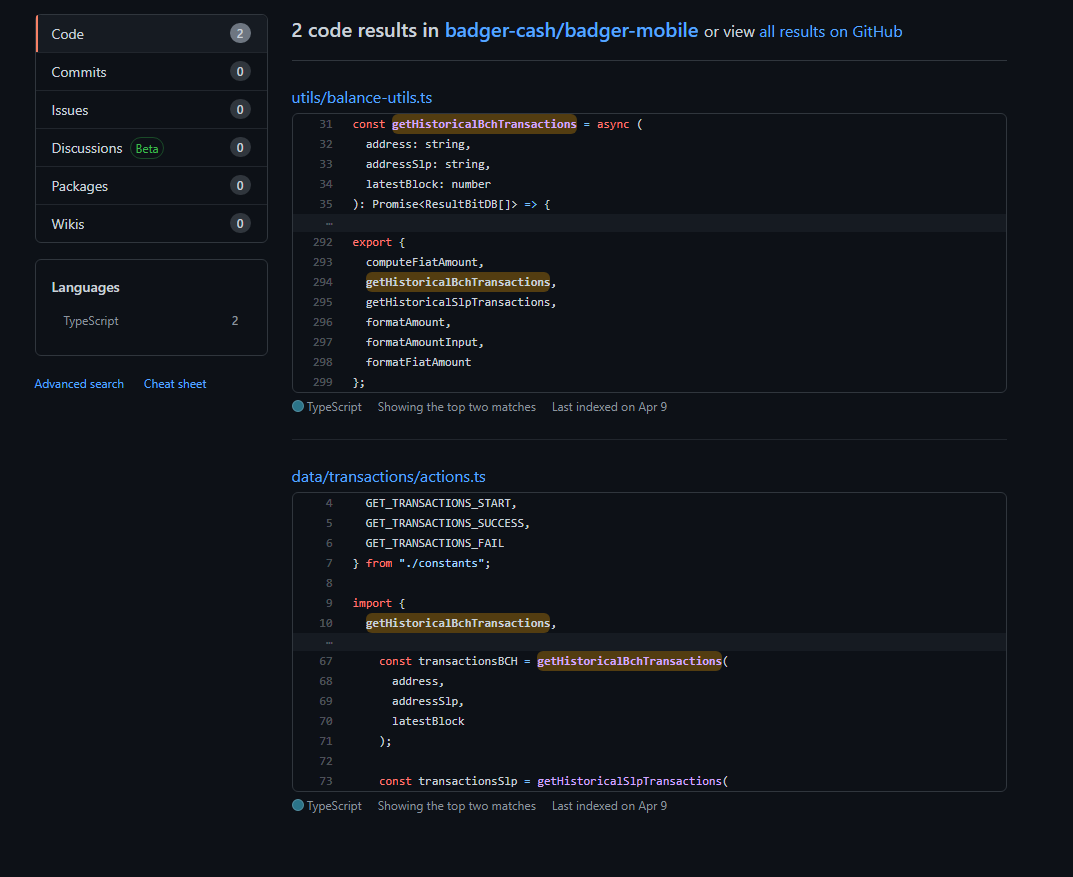Select the Commits results filter
The height and width of the screenshot is (877, 1073).
point(151,72)
